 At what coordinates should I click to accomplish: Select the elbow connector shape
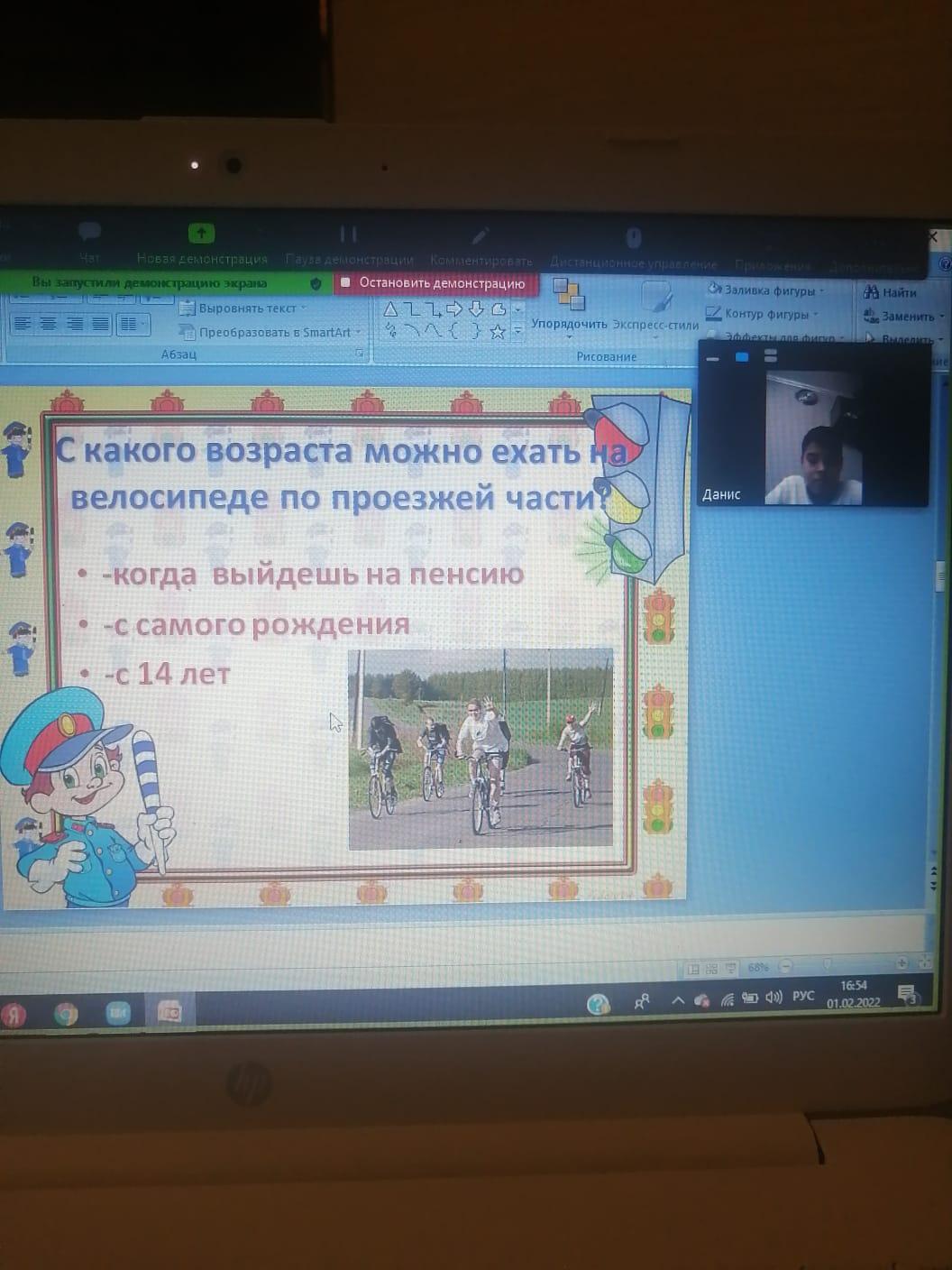coord(411,309)
